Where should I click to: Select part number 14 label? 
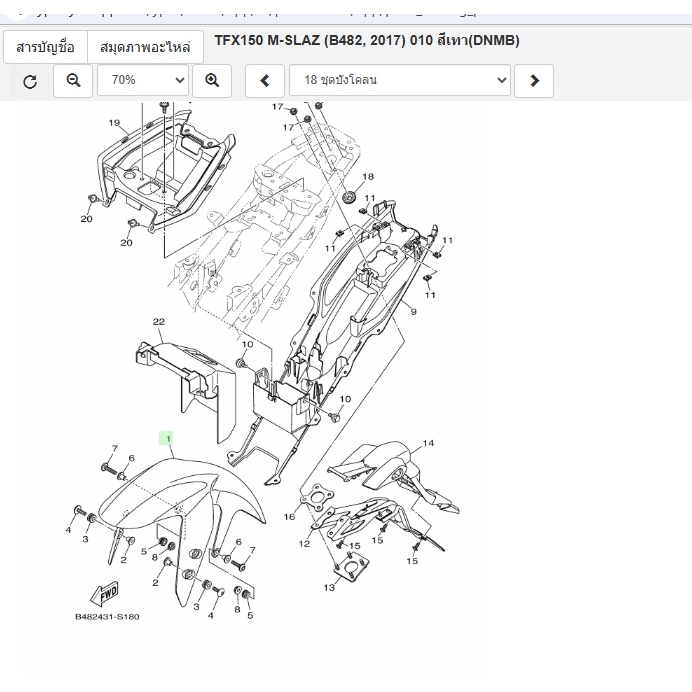(428, 443)
